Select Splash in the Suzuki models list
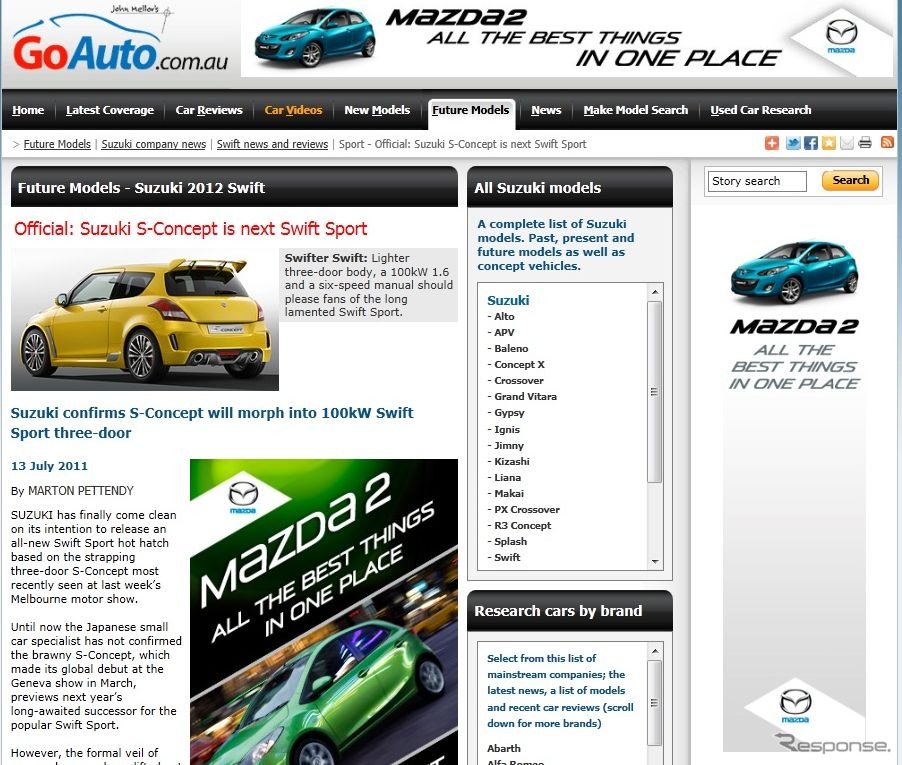Screen dimensions: 902x765 (510, 542)
